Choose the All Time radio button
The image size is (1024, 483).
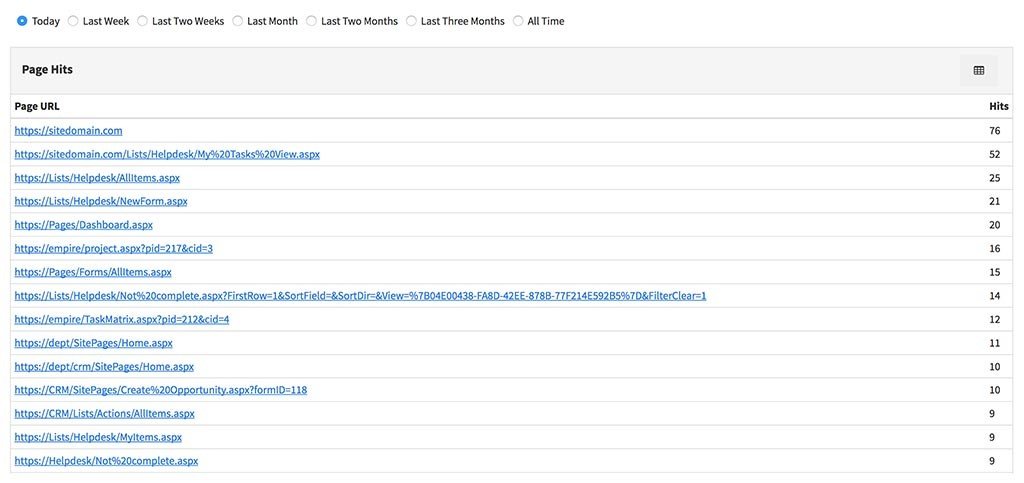(518, 21)
